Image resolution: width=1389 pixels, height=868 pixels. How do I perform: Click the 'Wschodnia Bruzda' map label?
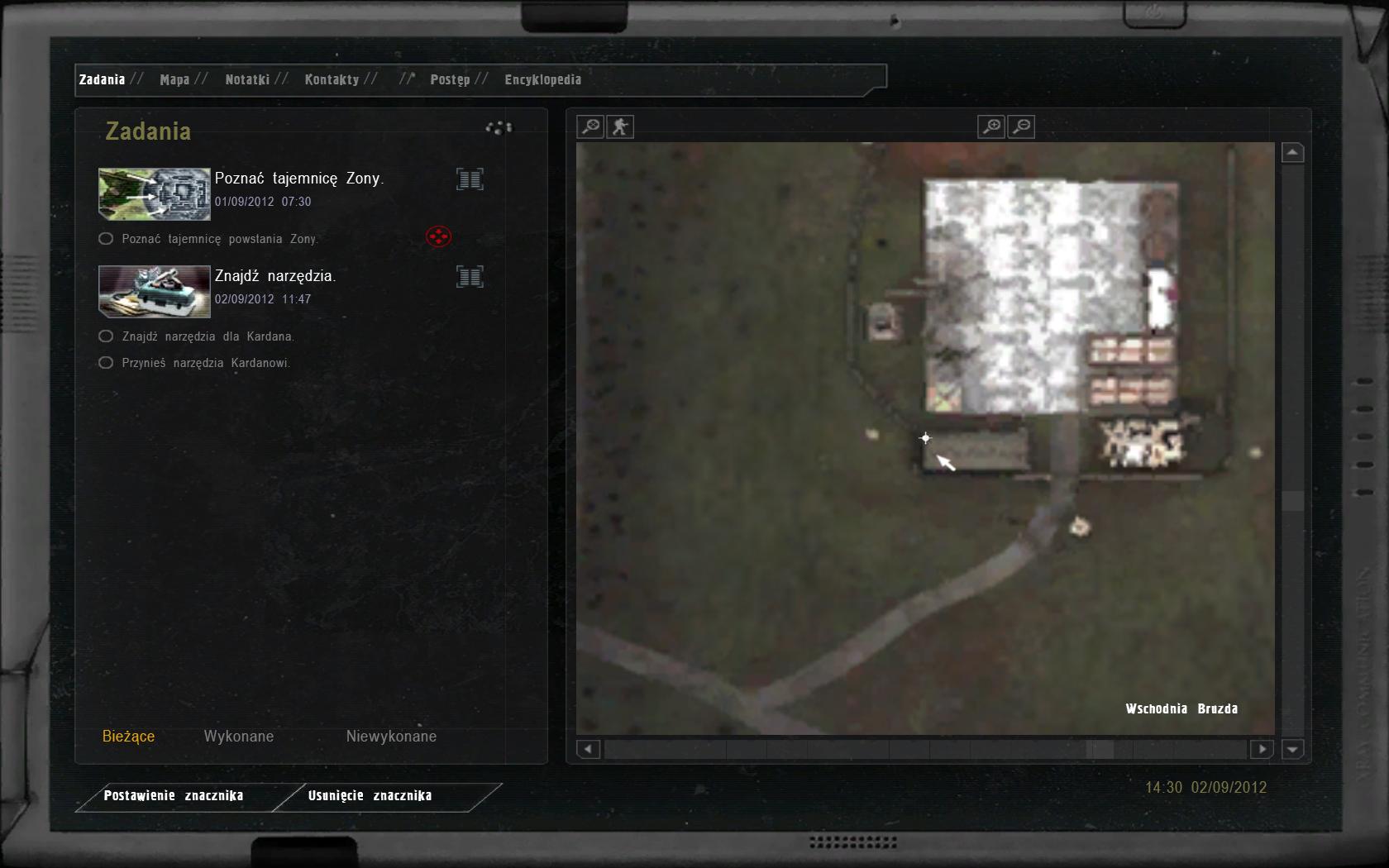(1181, 708)
